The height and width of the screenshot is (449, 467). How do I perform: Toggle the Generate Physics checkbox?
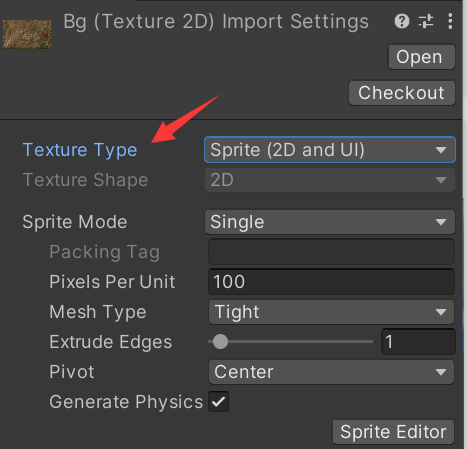219,402
